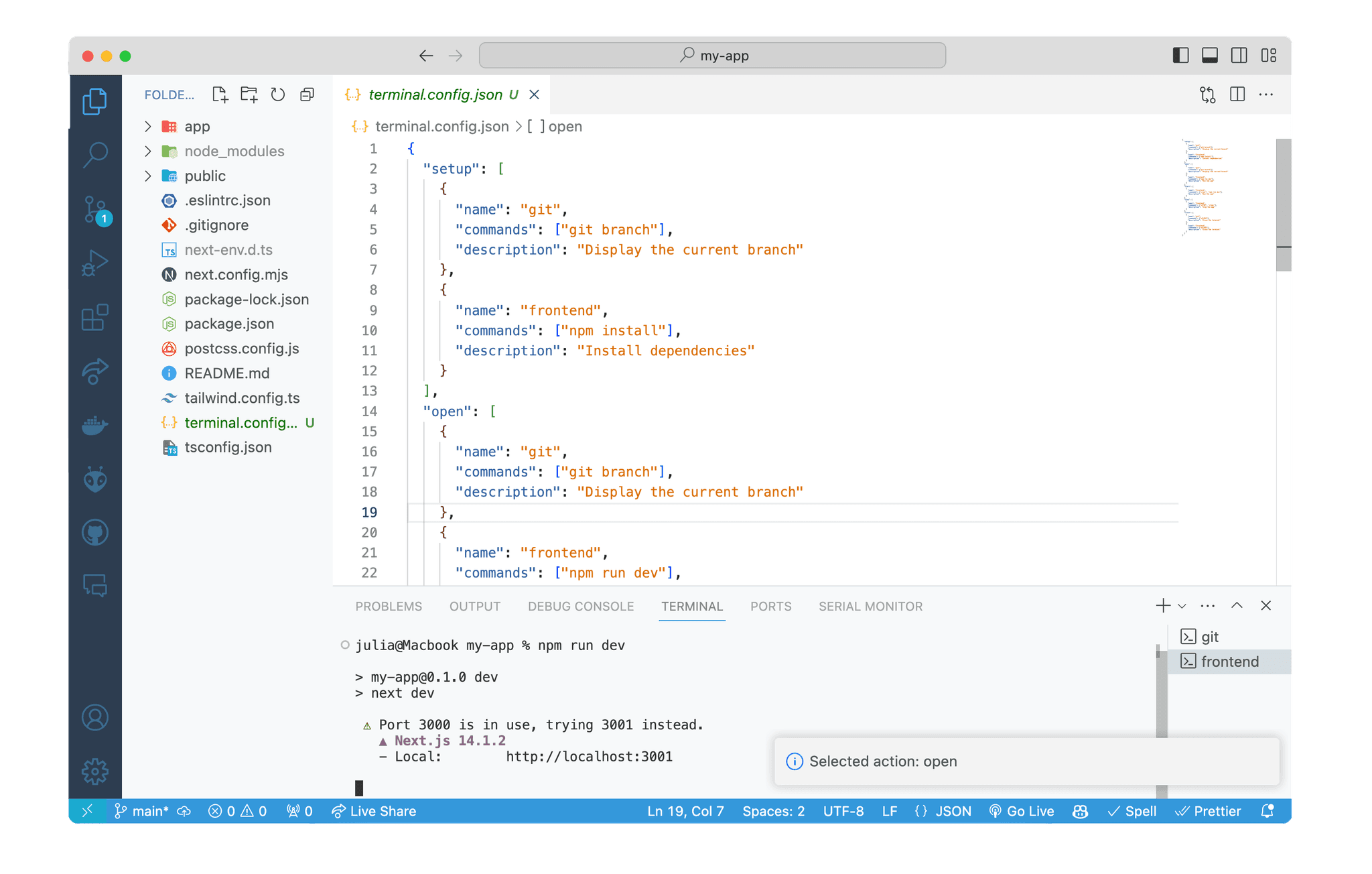Click the my-app command center search box
The width and height of the screenshot is (1372, 874).
[712, 56]
